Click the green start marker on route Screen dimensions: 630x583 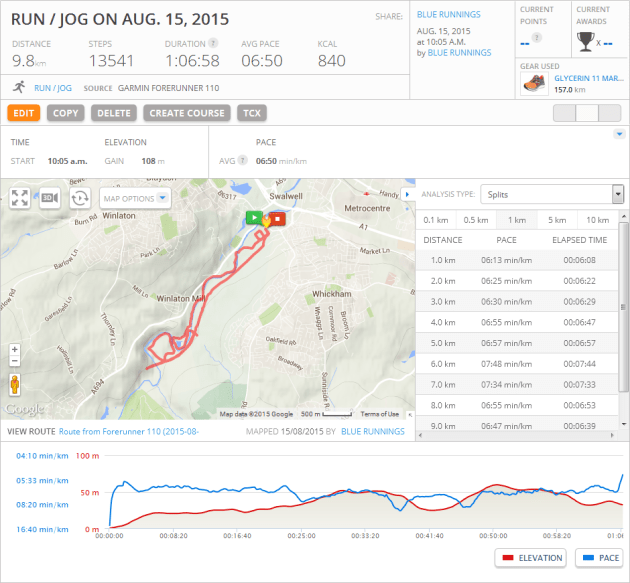click(254, 216)
